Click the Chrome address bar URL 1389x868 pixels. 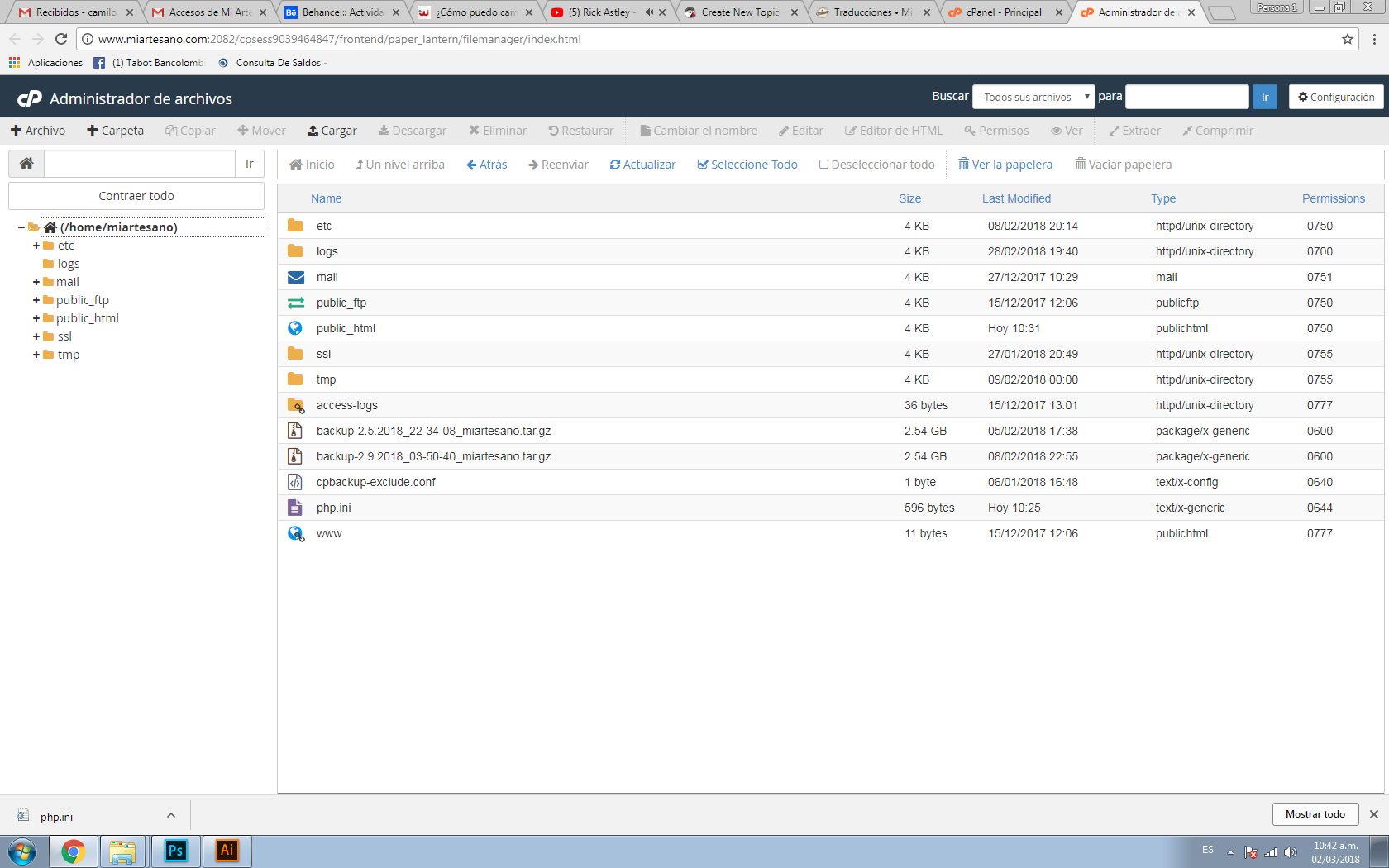pos(339,39)
